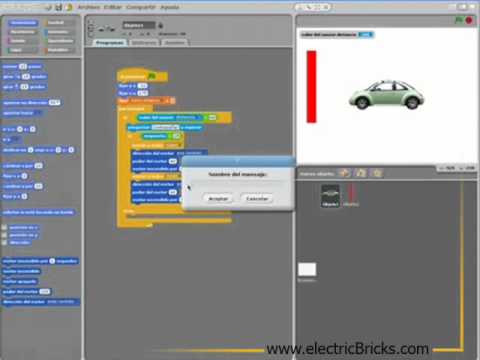Select the Sensores block category

[59, 32]
